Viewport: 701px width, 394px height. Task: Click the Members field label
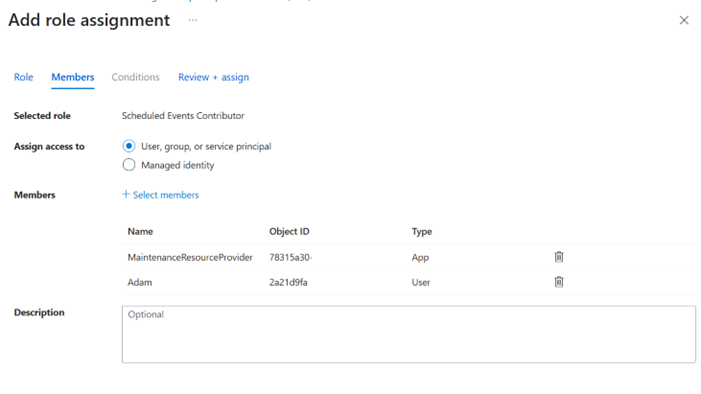(34, 195)
